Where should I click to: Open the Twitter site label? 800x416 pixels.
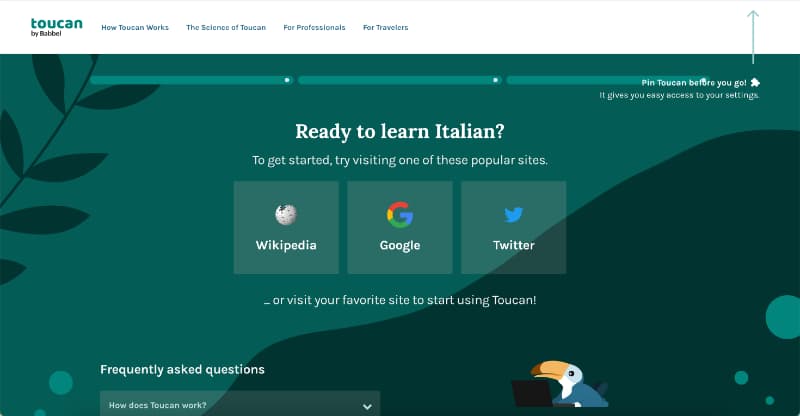point(514,246)
